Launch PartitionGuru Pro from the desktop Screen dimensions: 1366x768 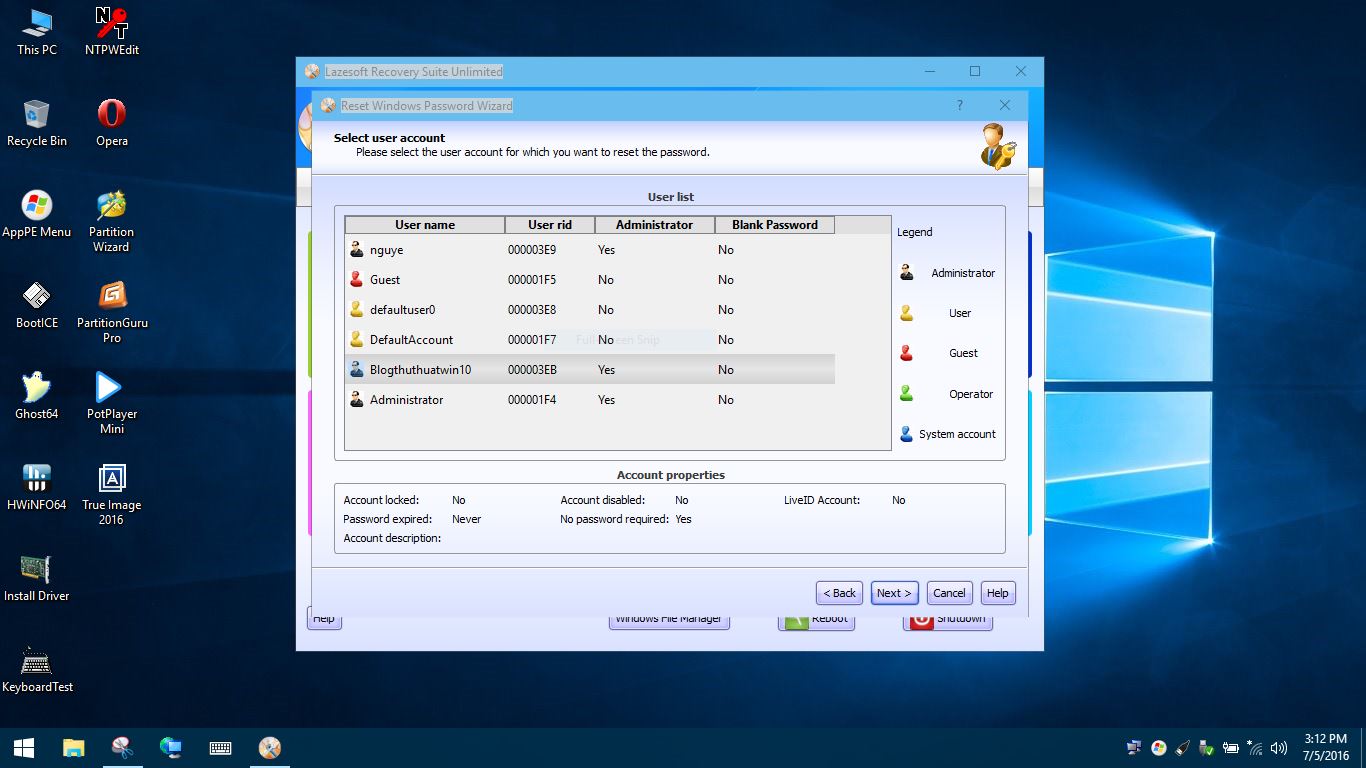(x=112, y=312)
